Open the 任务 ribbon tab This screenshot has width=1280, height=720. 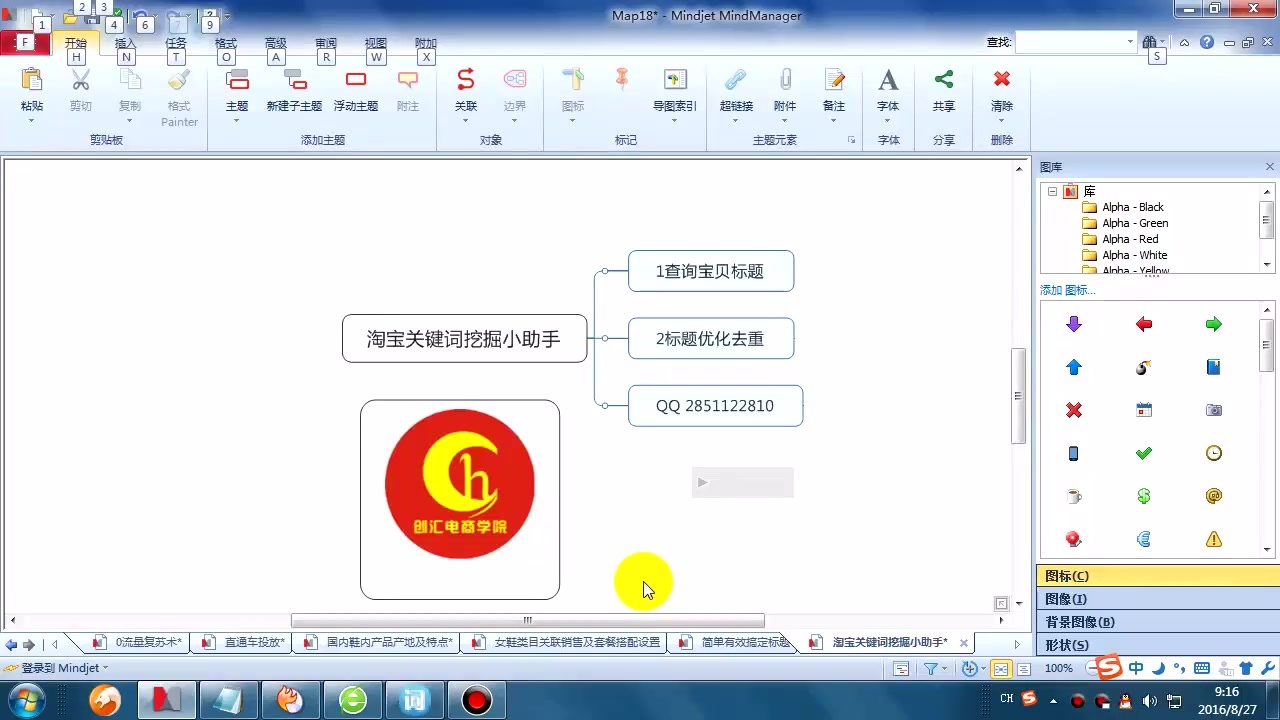pyautogui.click(x=176, y=43)
